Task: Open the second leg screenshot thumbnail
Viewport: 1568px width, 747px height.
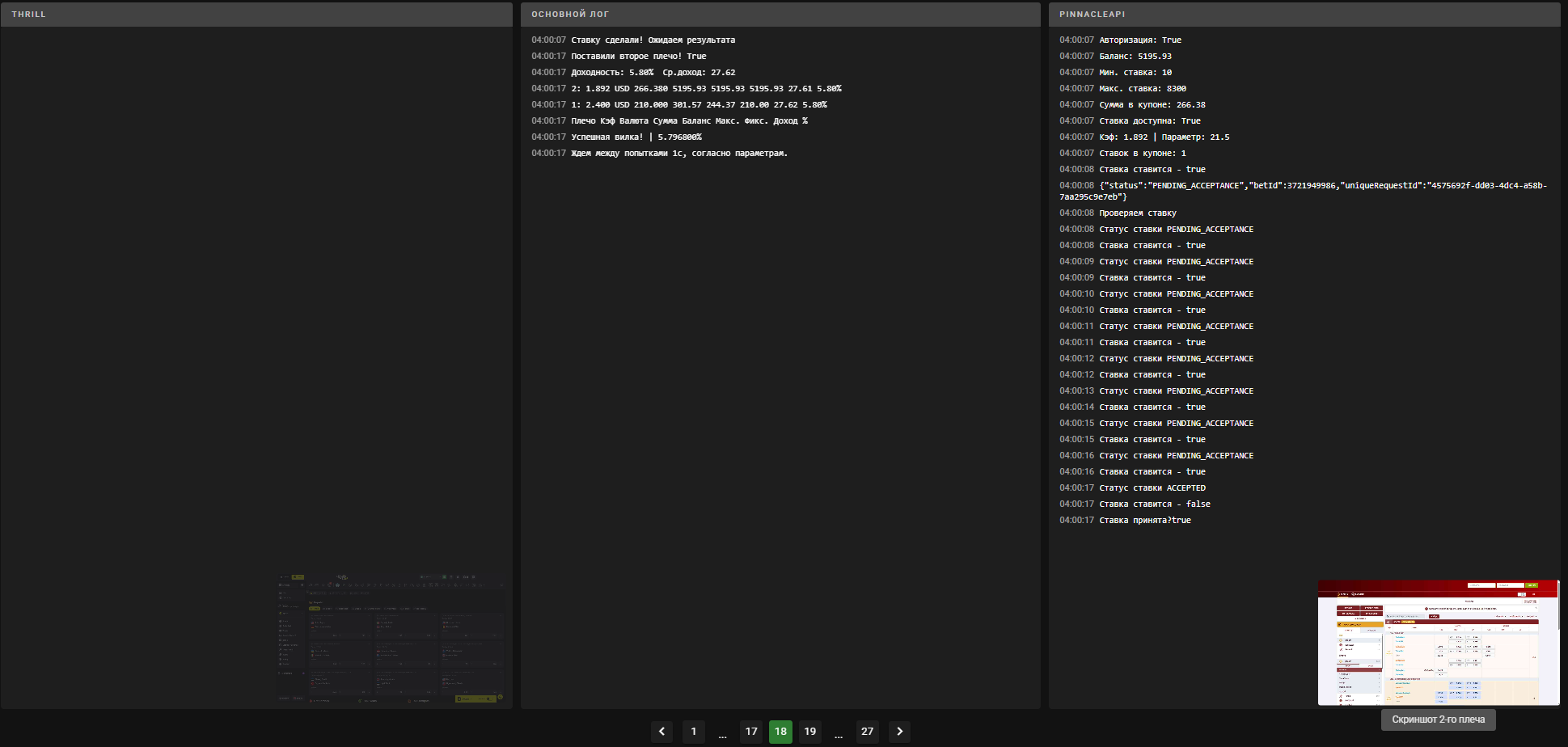Action: click(1439, 643)
